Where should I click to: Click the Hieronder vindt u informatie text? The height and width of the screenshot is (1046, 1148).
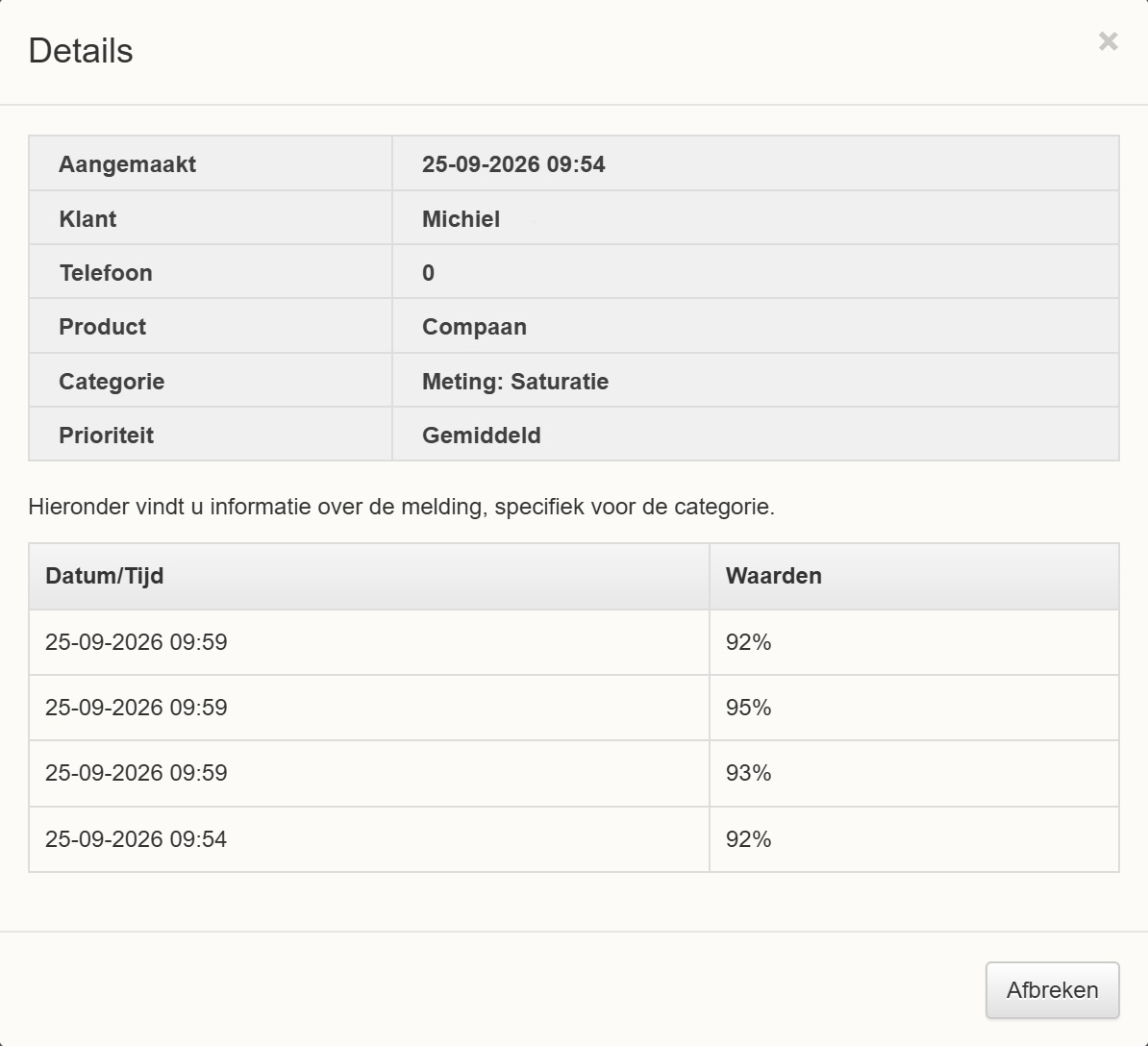click(401, 507)
